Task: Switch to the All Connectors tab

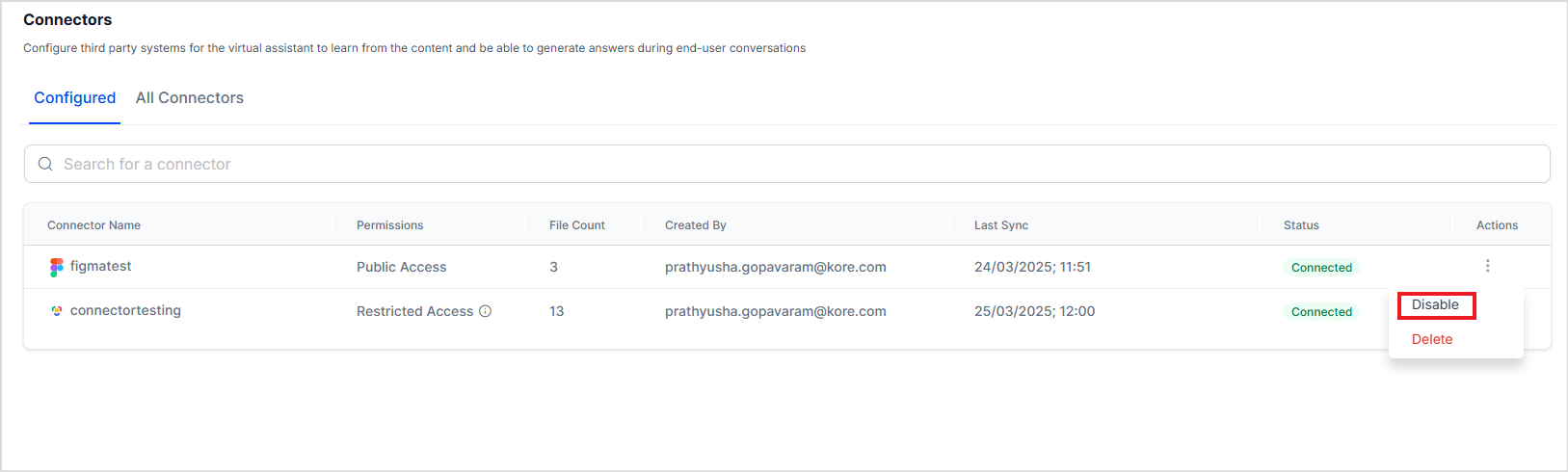Action: pyautogui.click(x=189, y=98)
